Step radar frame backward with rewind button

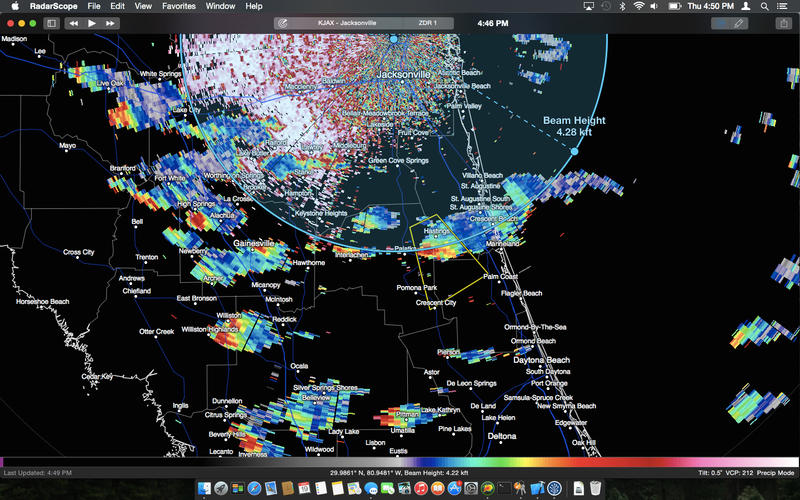74,22
